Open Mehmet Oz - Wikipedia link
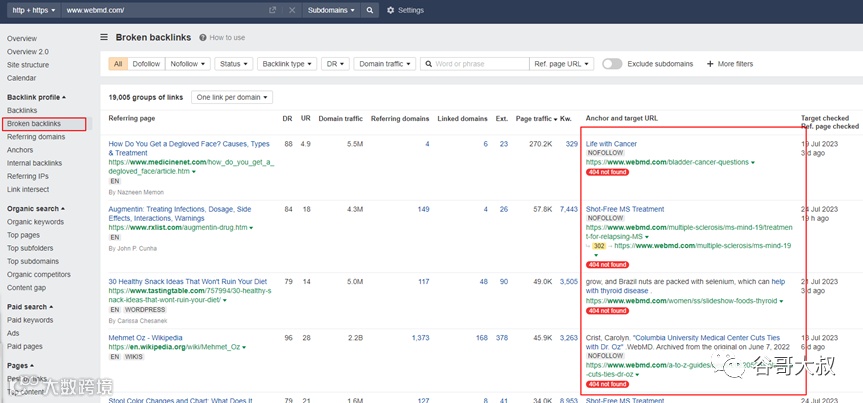The image size is (863, 403). pos(145,337)
